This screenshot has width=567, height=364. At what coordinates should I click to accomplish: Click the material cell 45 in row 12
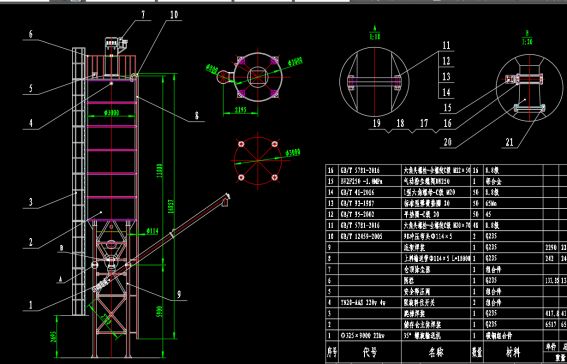click(489, 214)
